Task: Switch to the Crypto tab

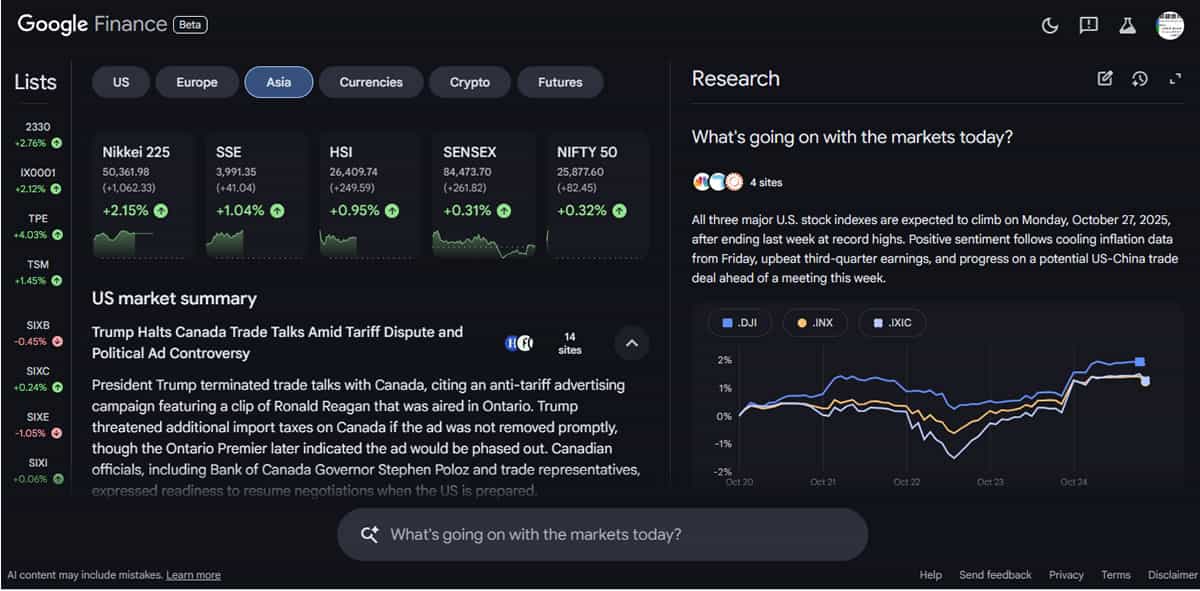Action: point(470,82)
